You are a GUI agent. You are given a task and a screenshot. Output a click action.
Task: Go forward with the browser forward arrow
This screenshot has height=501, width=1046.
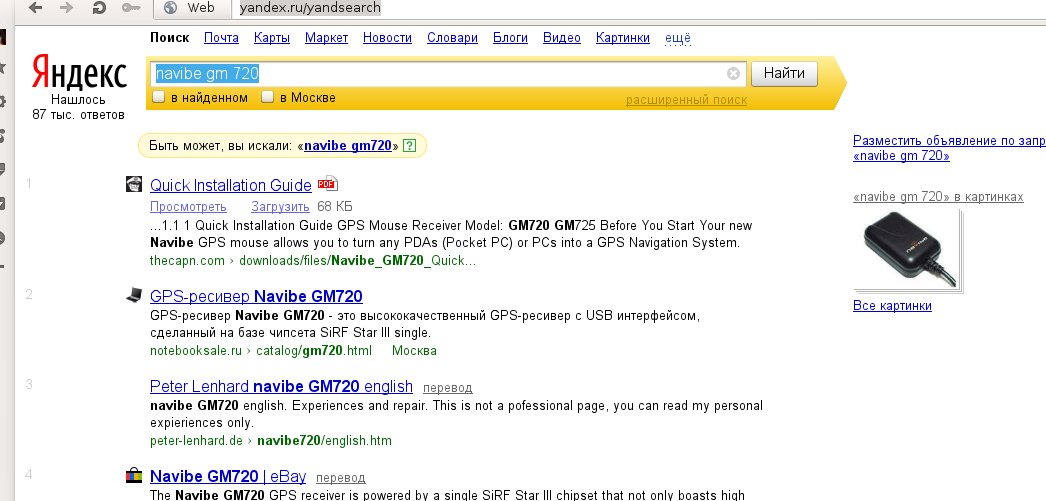pos(66,8)
